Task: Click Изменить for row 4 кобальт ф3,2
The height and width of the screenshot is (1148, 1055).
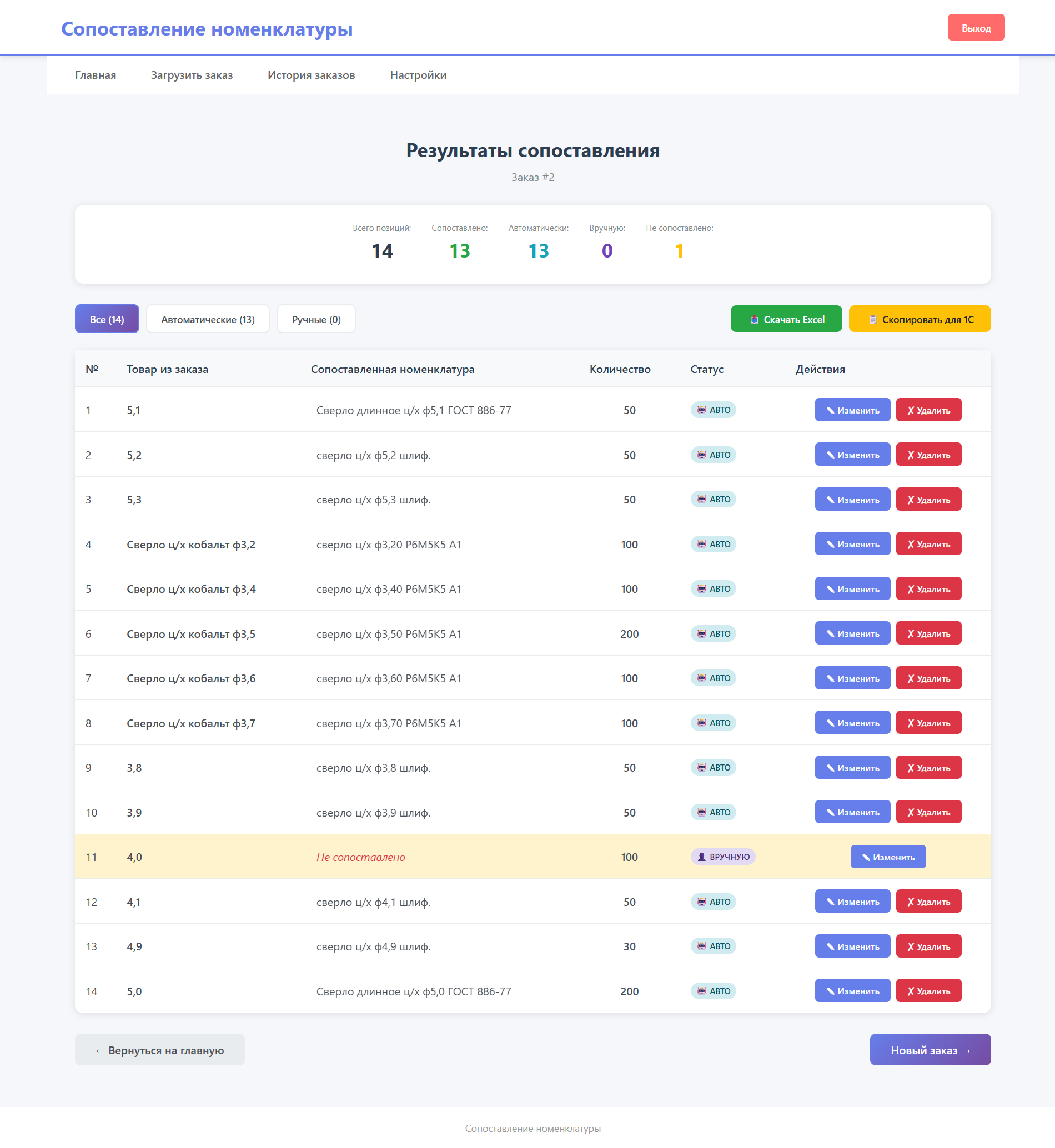Action: pyautogui.click(x=852, y=544)
